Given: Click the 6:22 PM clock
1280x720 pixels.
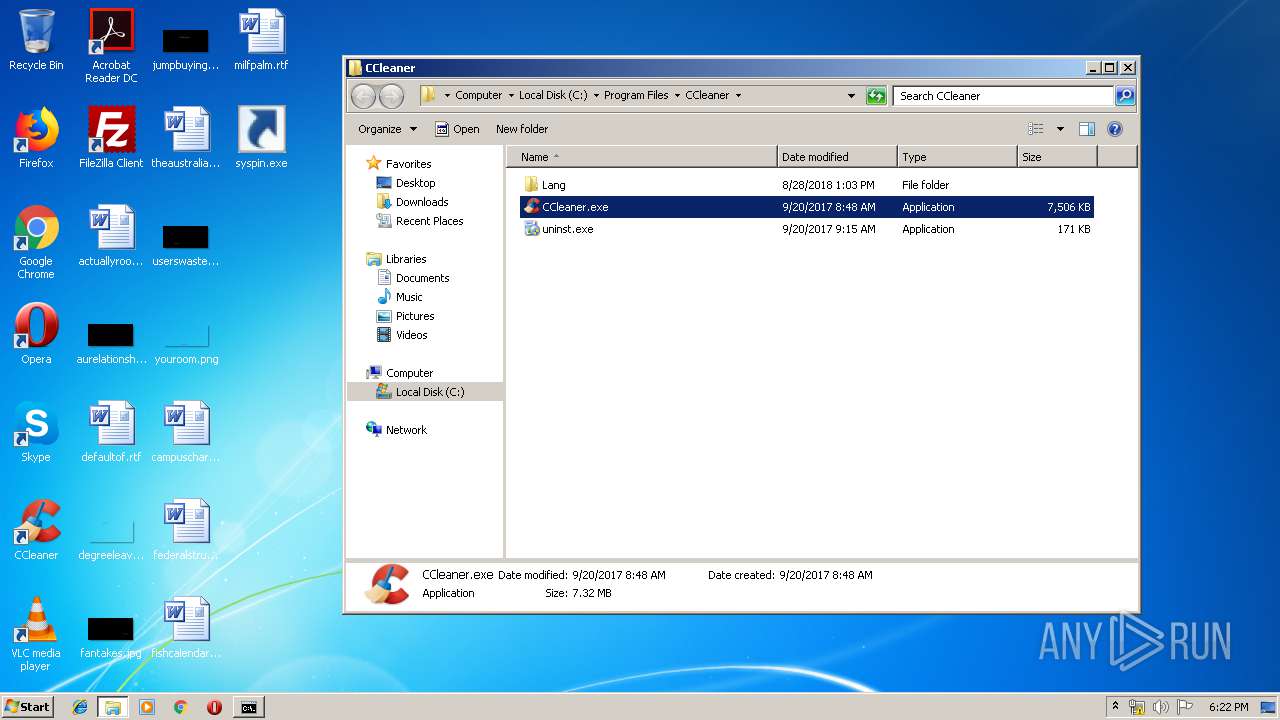Looking at the screenshot, I should coord(1228,707).
